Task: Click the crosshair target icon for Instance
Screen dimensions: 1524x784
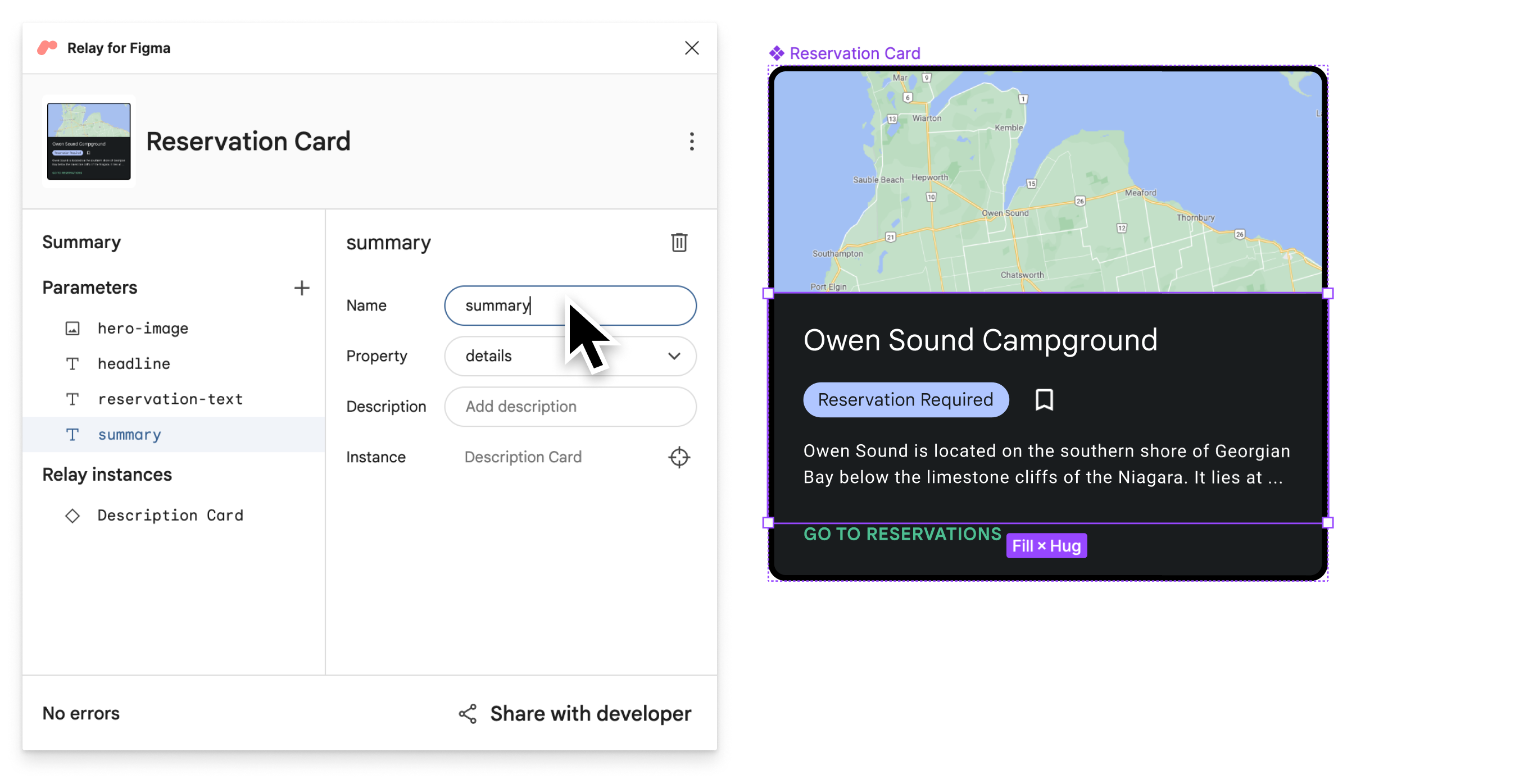Action: [x=679, y=457]
